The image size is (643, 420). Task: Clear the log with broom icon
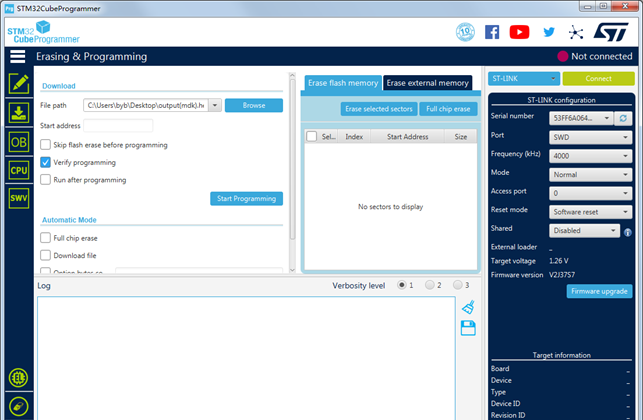point(468,307)
